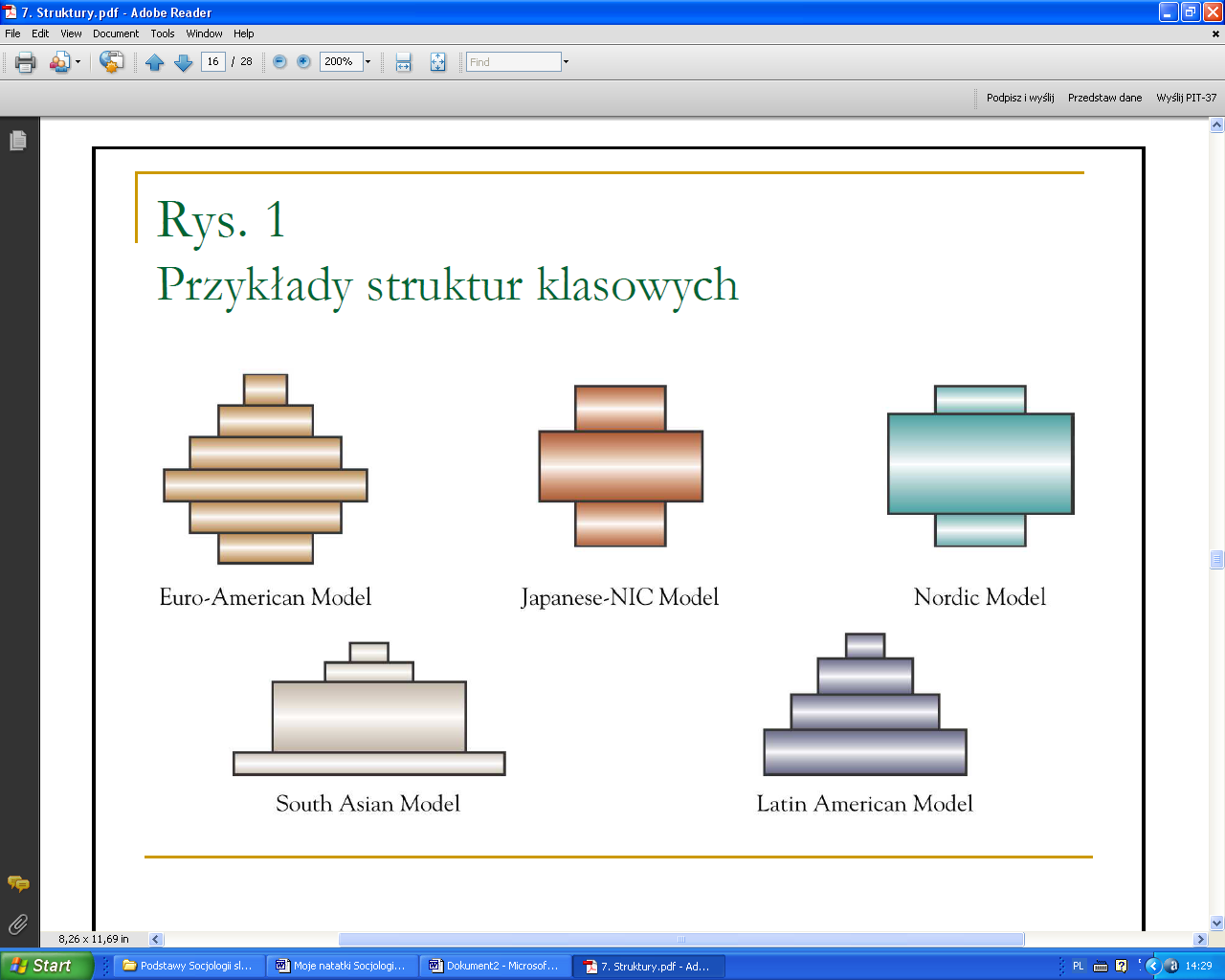Open the zoom level dropdown arrow

click(x=367, y=61)
